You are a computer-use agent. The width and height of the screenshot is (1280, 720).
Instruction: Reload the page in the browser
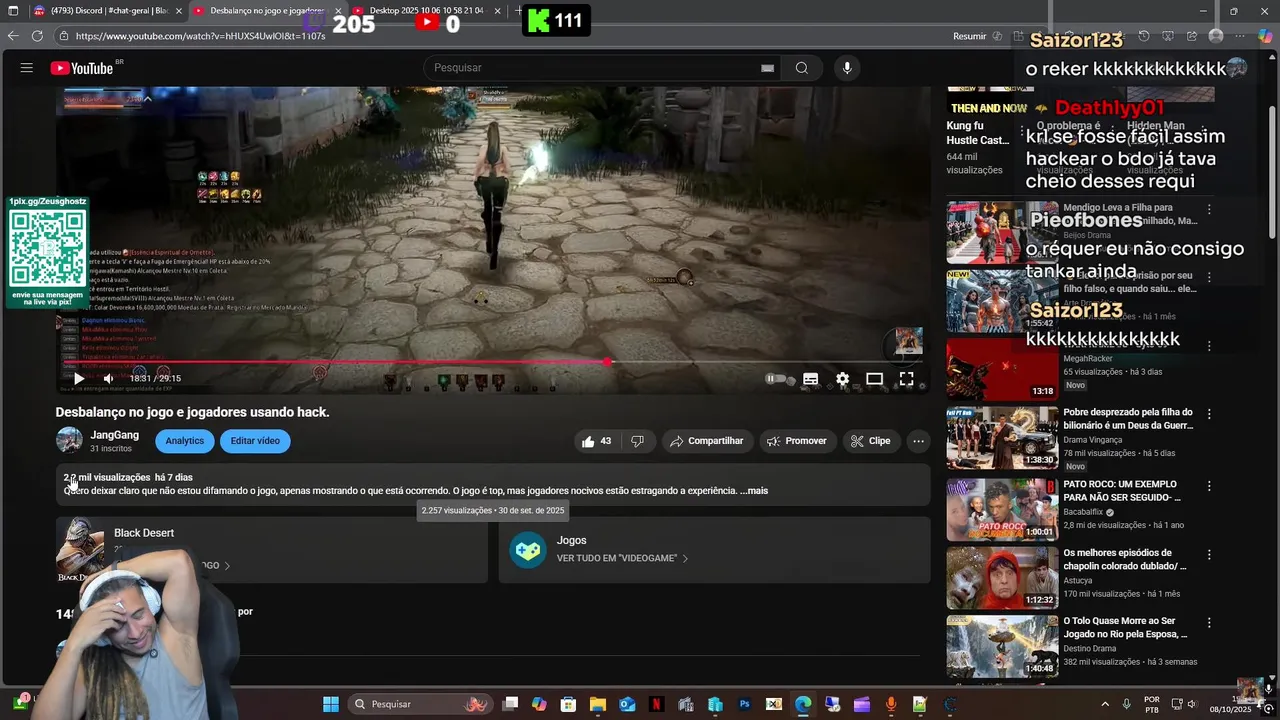(37, 36)
